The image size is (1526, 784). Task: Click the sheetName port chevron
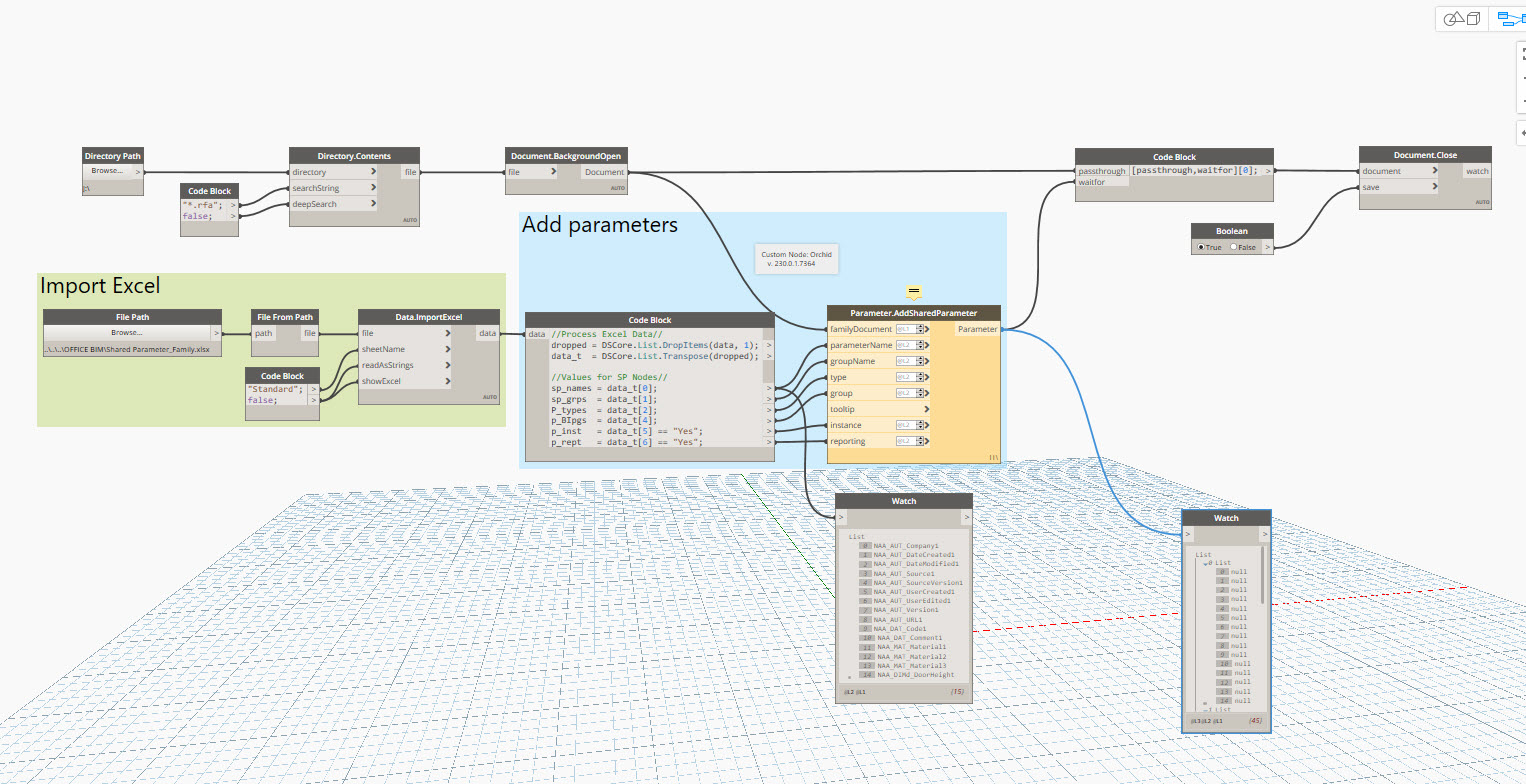(448, 349)
